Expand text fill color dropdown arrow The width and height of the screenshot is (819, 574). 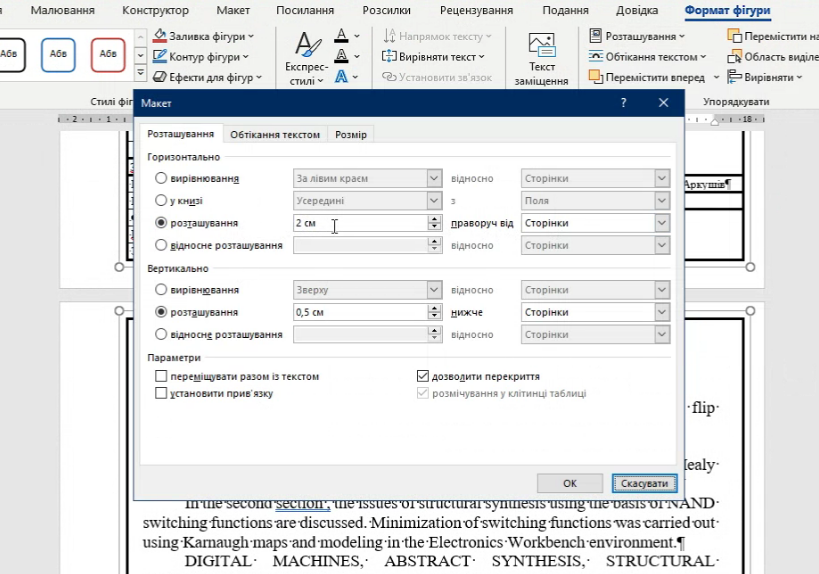[357, 36]
